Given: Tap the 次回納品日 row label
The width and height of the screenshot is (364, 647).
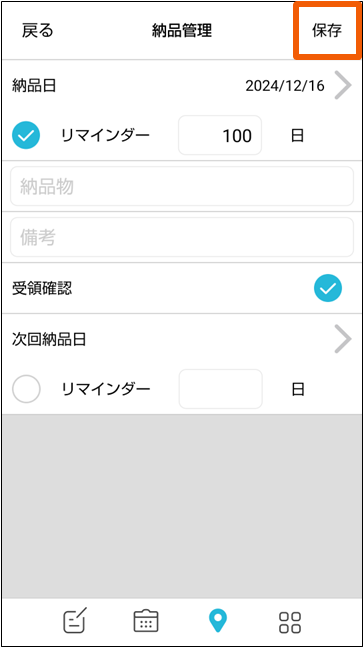Looking at the screenshot, I should tap(49, 340).
